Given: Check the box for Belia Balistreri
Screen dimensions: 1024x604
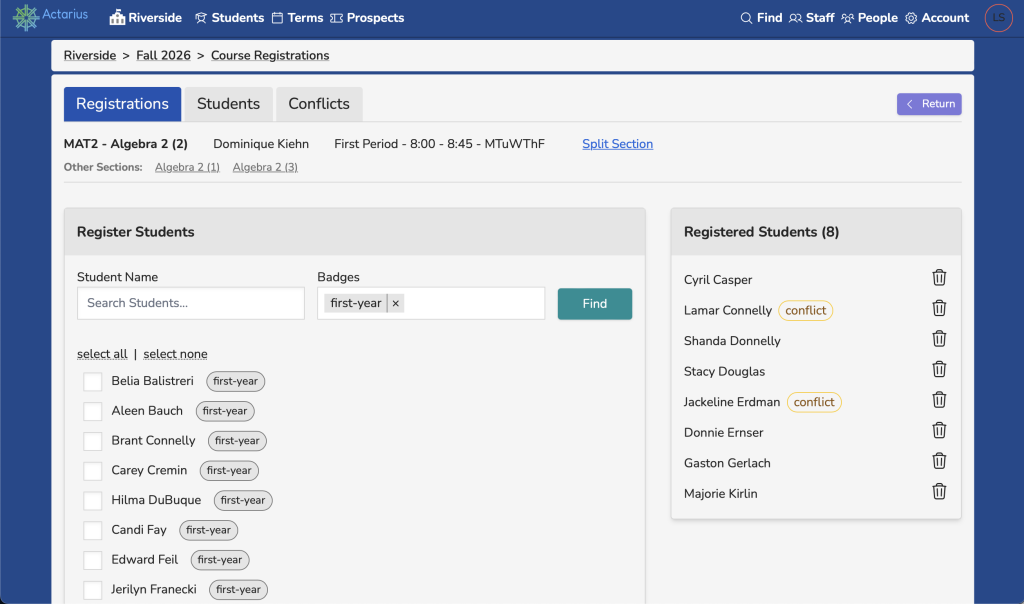Looking at the screenshot, I should coord(93,381).
